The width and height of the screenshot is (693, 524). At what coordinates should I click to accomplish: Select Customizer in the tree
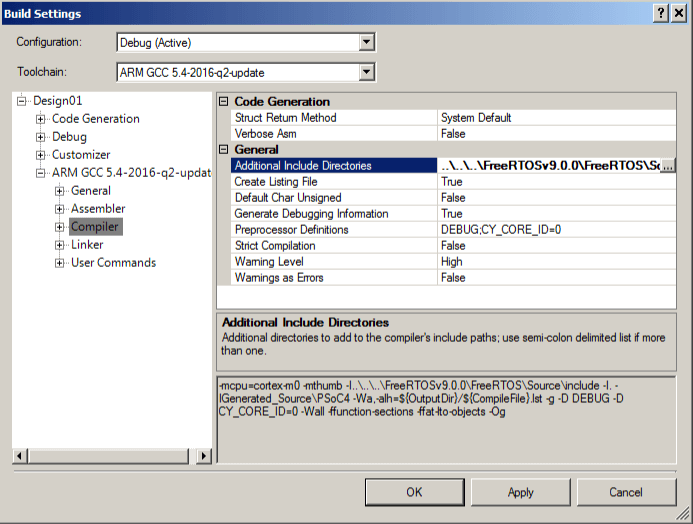coord(81,155)
